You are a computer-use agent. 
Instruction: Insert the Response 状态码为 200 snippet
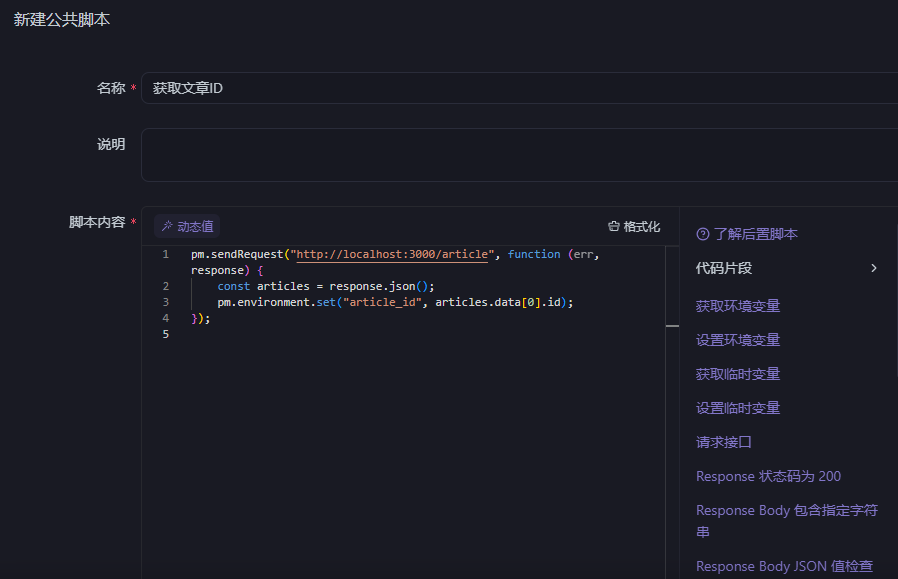point(768,476)
